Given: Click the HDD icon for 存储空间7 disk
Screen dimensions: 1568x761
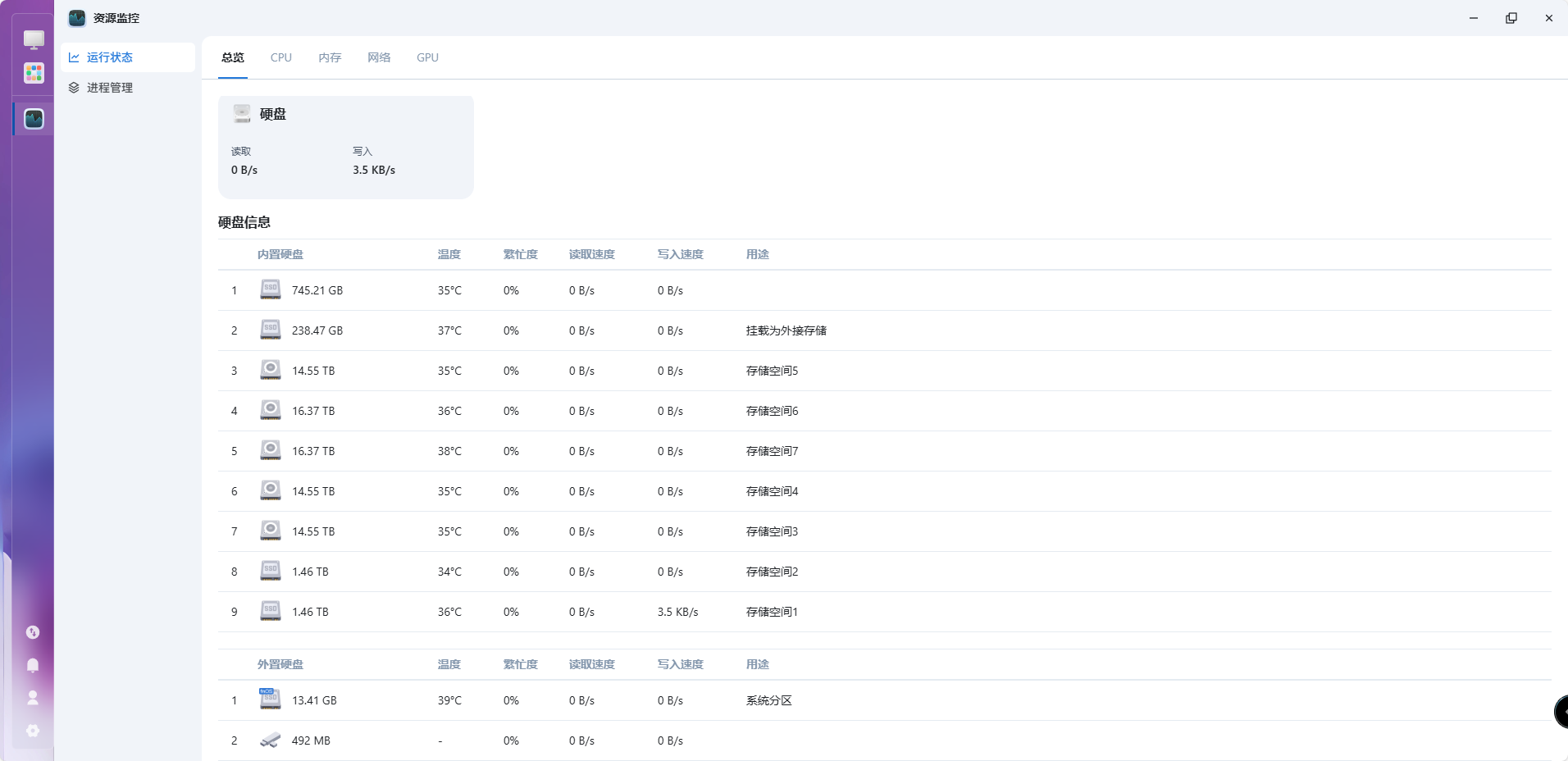Looking at the screenshot, I should [271, 450].
